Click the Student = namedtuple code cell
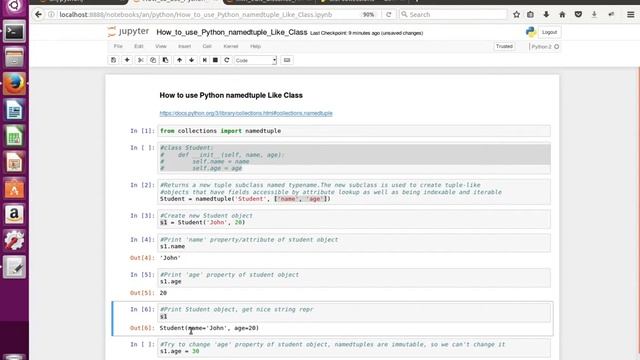 (x=354, y=192)
